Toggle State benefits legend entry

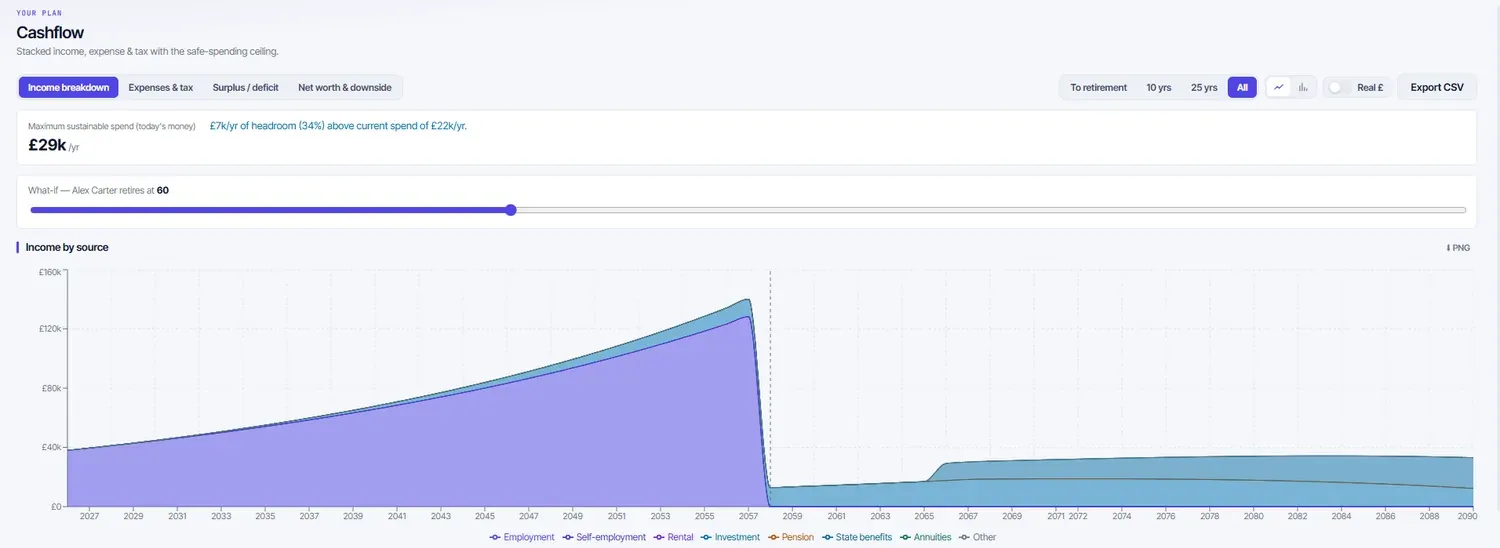tap(856, 537)
